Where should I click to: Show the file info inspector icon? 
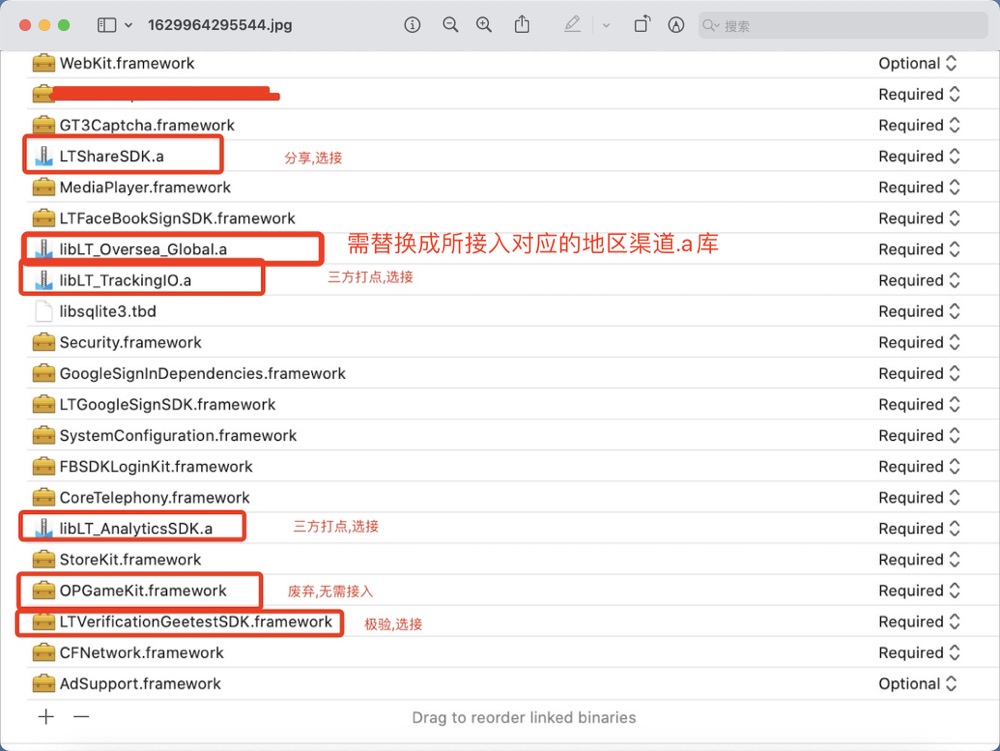(x=412, y=25)
